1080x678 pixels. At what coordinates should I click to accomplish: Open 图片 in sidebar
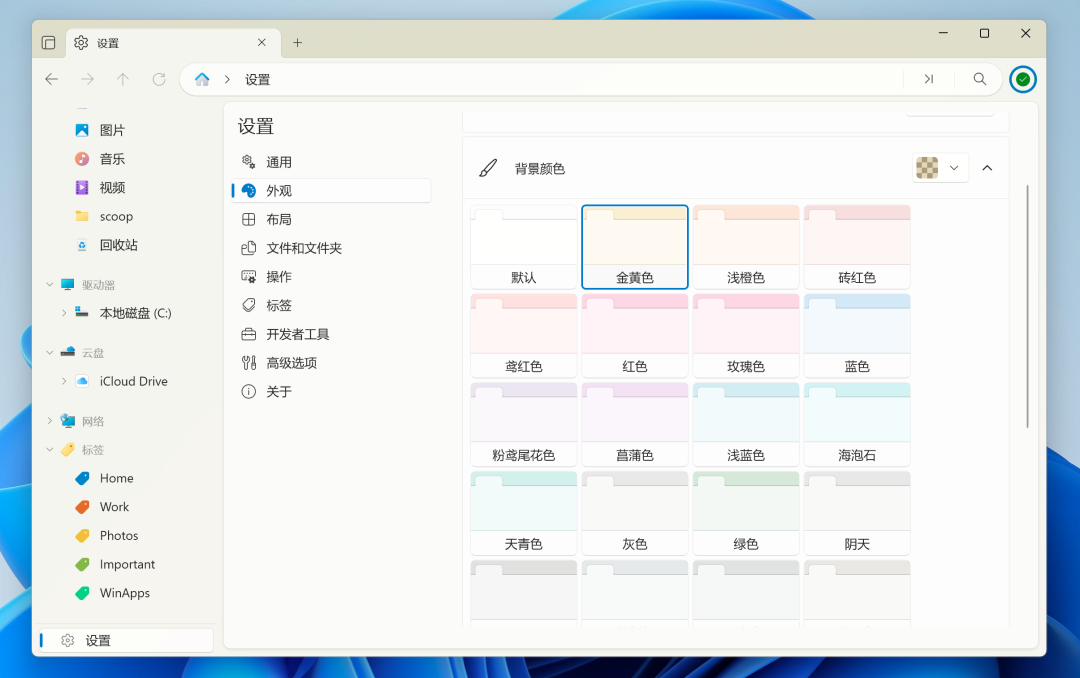pyautogui.click(x=127, y=130)
